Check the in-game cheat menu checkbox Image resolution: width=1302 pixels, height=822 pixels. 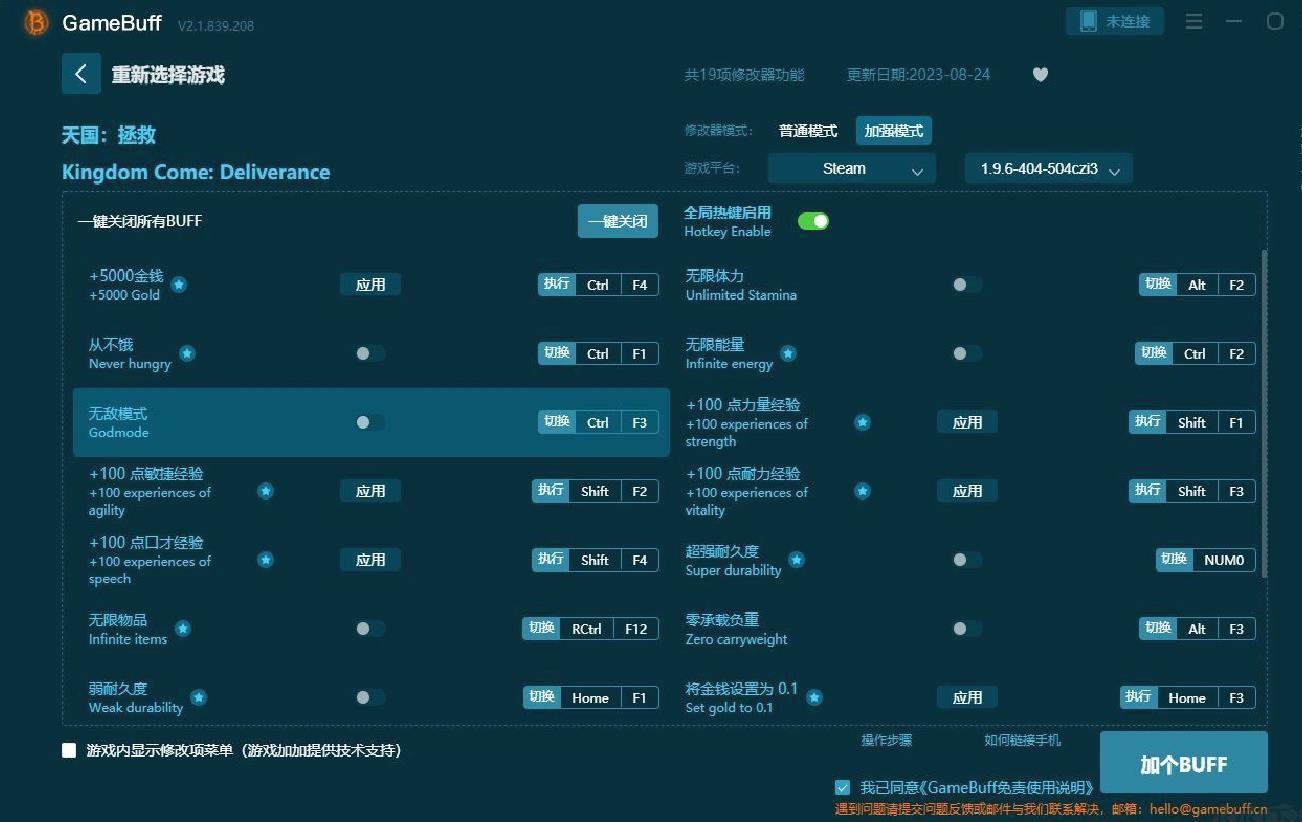[69, 750]
